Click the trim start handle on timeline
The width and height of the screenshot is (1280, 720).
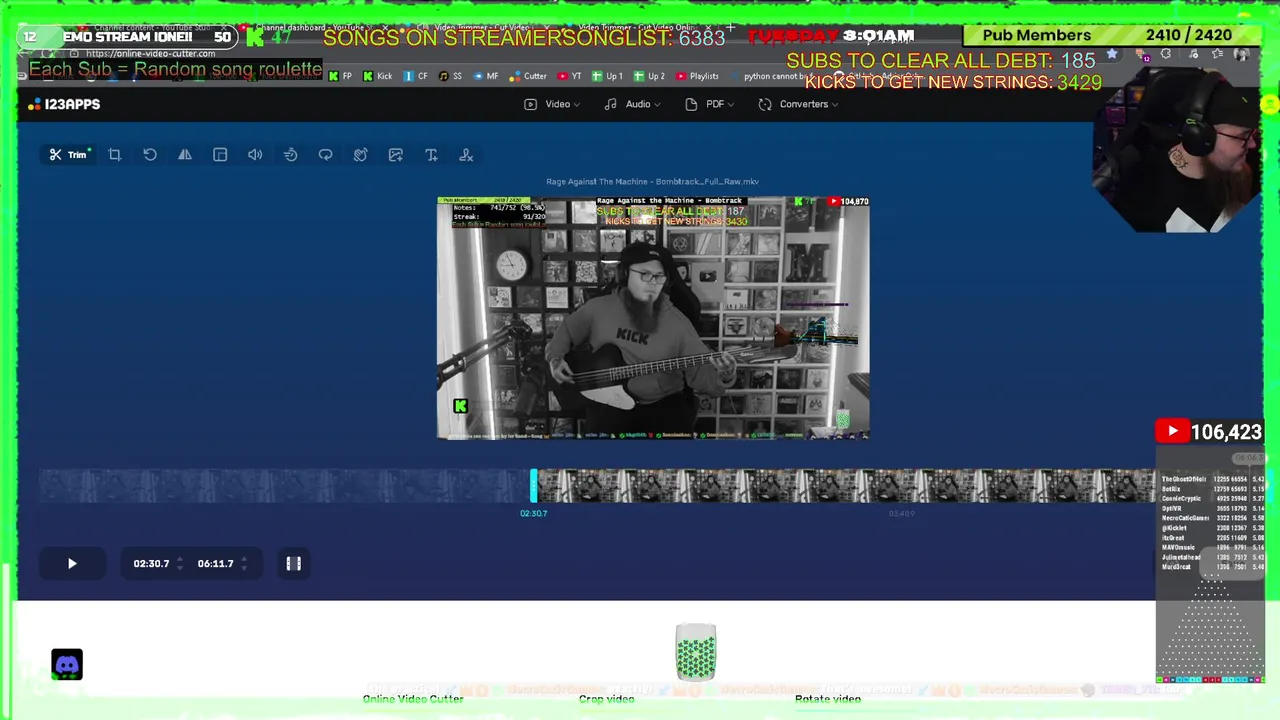coord(534,486)
